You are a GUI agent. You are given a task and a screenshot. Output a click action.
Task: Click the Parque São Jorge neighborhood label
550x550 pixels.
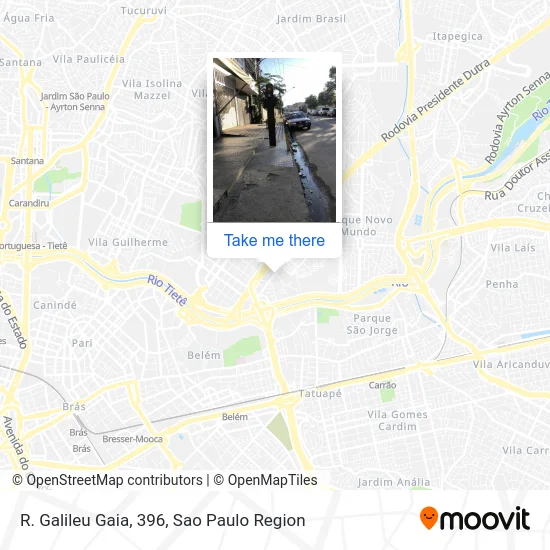[x=372, y=324]
